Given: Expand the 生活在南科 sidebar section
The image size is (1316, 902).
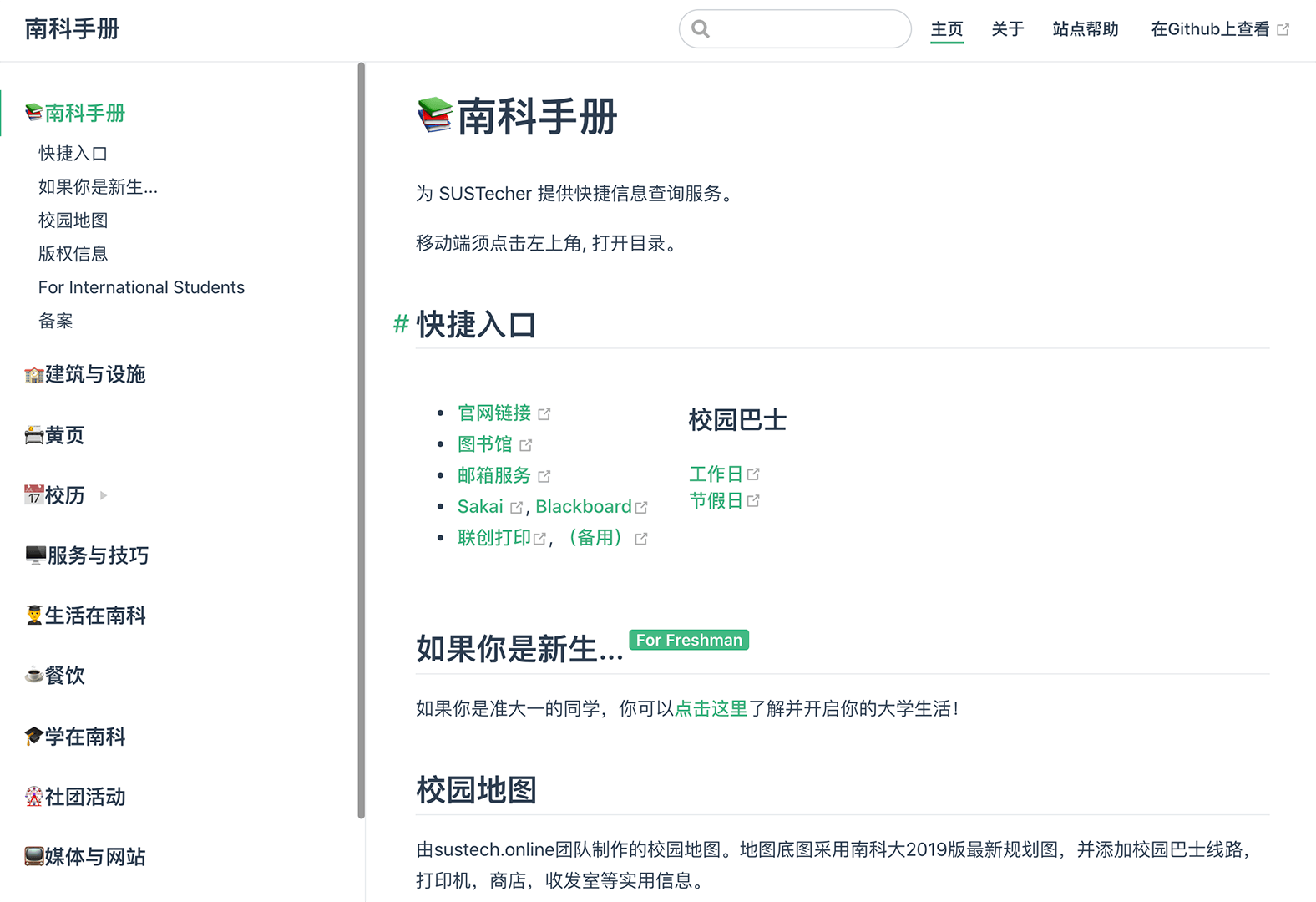Looking at the screenshot, I should pos(95,616).
